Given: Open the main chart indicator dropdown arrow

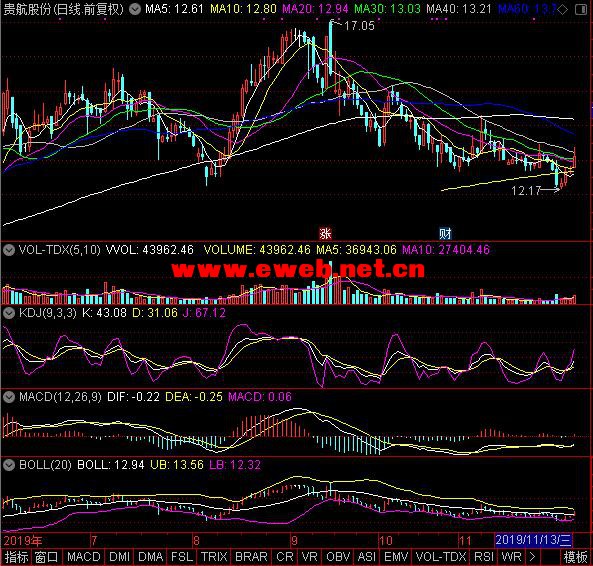Looking at the screenshot, I should (134, 9).
